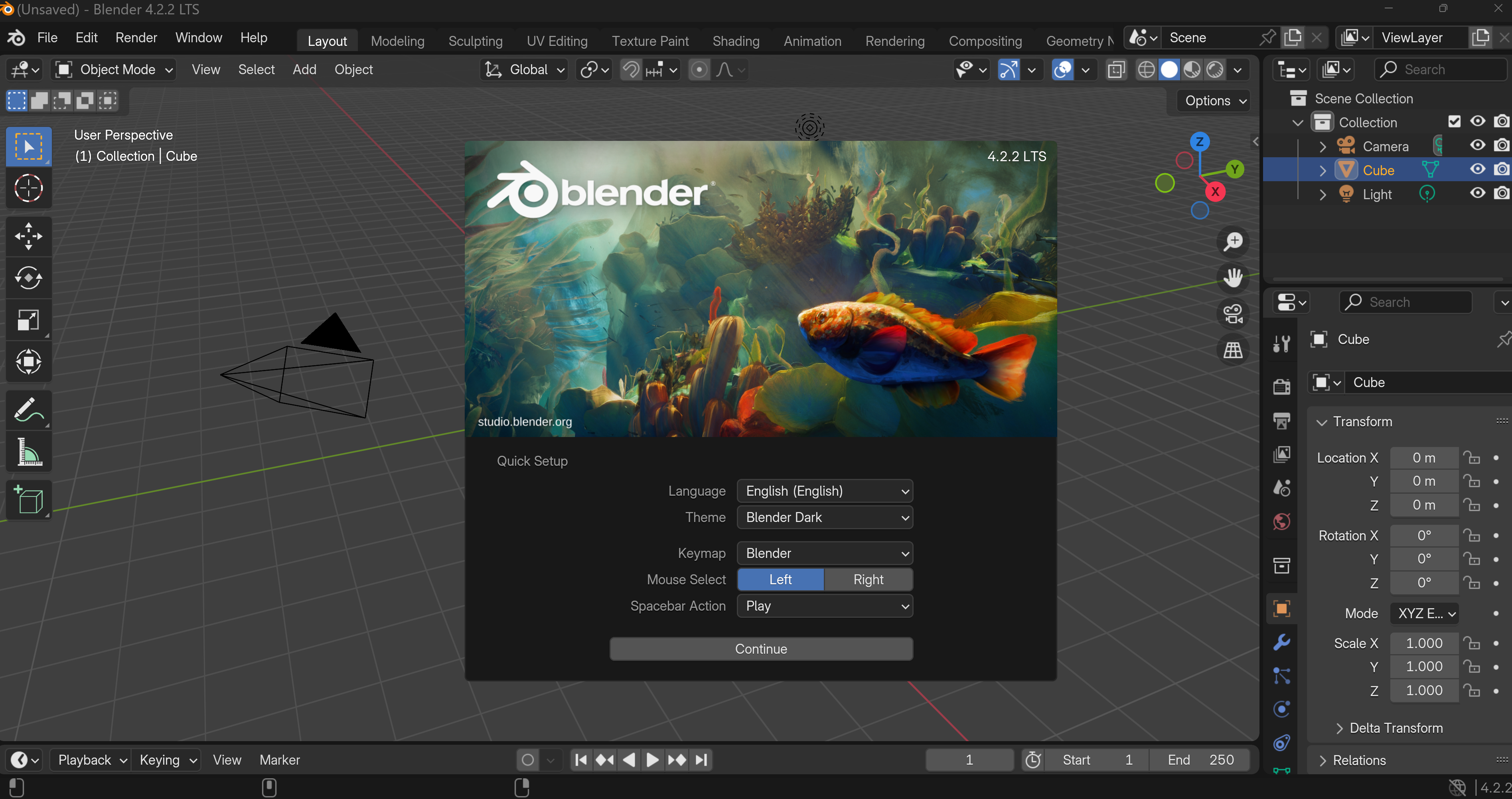Jump to the timeline end frame

tap(701, 760)
